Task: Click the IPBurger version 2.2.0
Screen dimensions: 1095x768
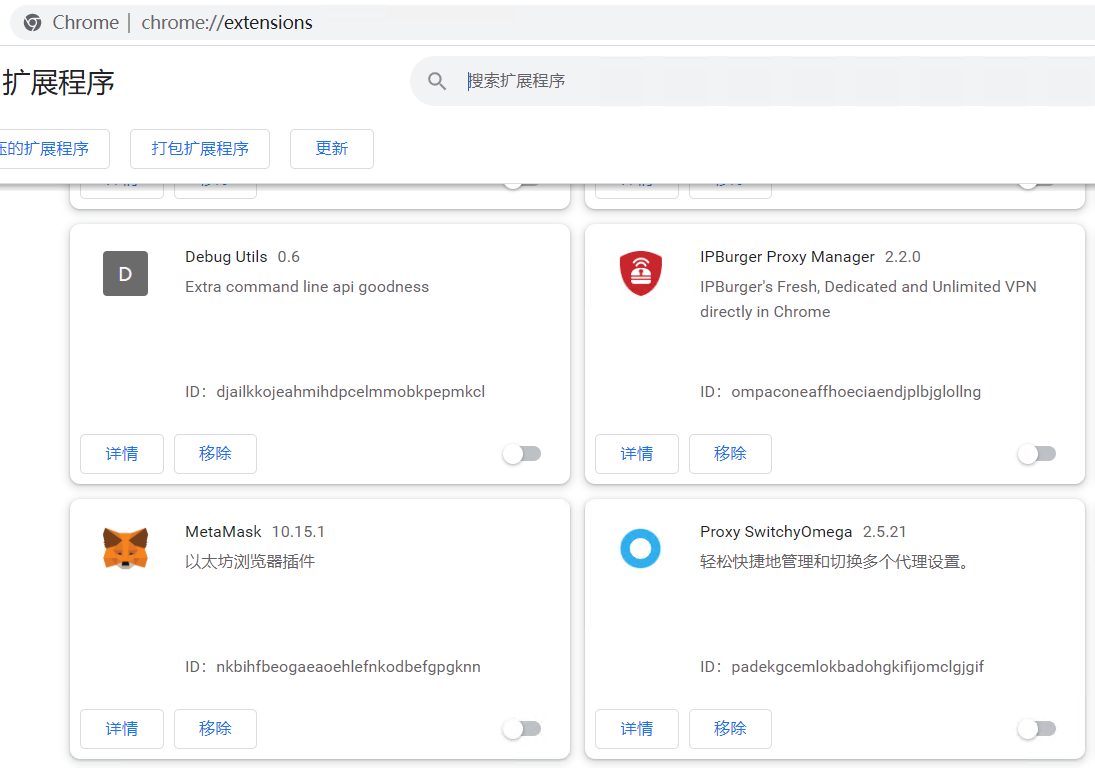Action: tap(903, 257)
